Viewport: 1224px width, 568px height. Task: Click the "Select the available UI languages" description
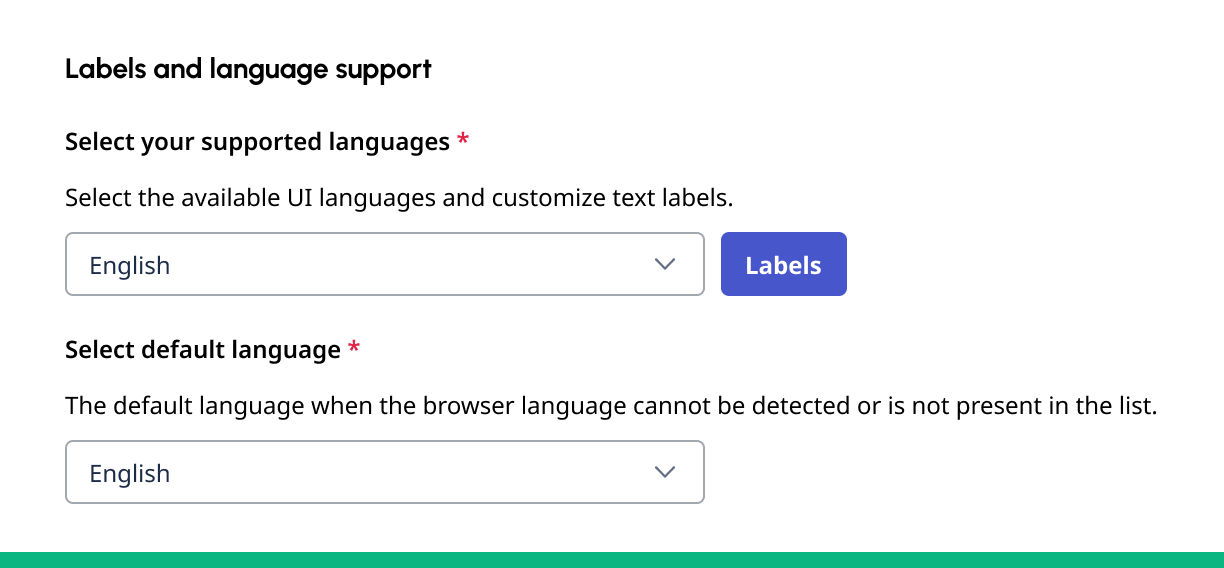pos(399,198)
